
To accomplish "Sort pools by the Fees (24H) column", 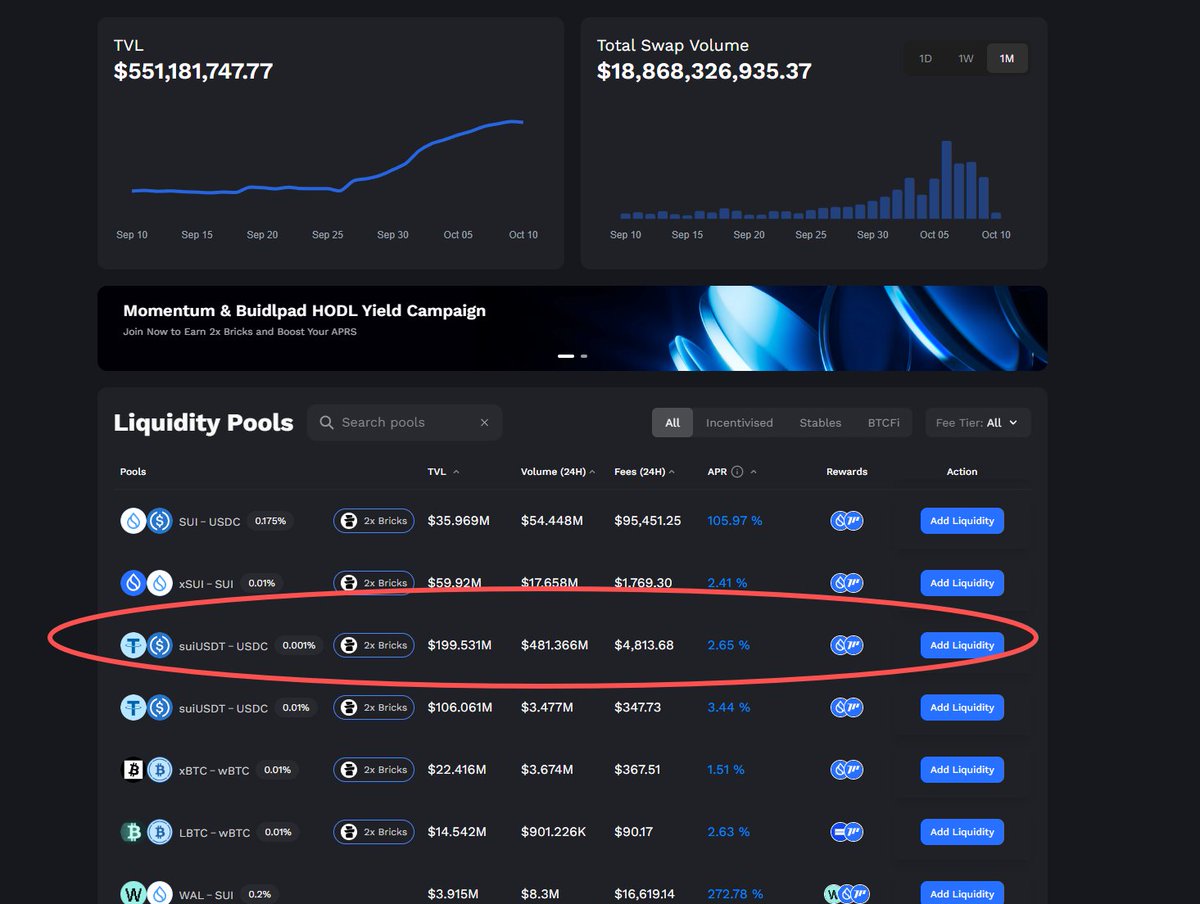I will click(x=644, y=472).
